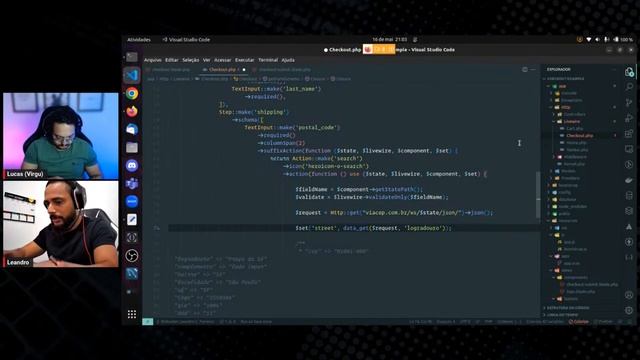Click the brackets activity bar icon
This screenshot has height=360, width=640.
pos(629,258)
